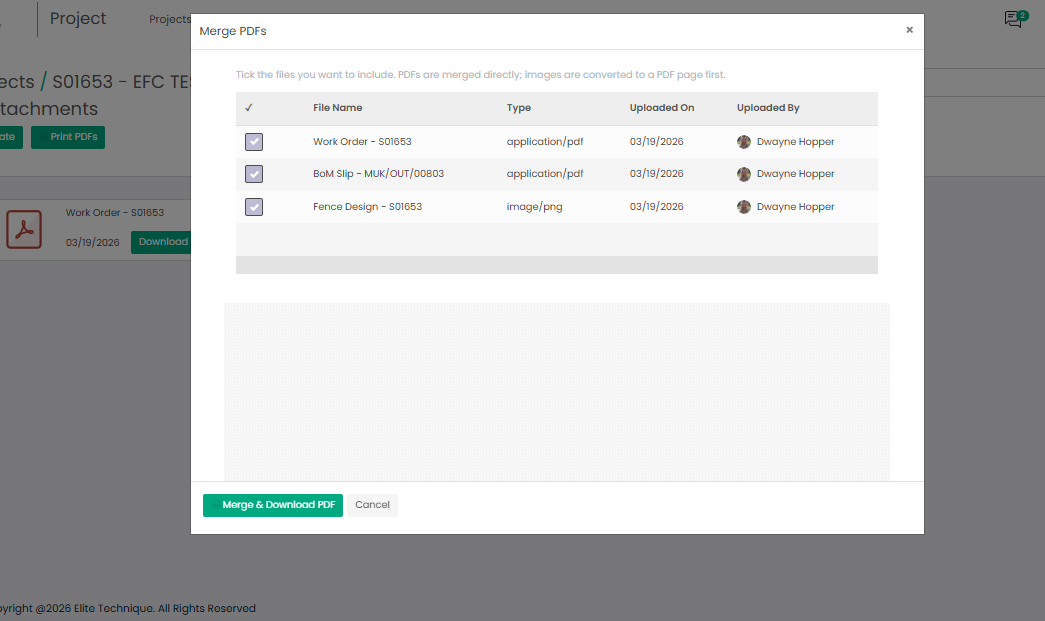Open the chat messages icon with badge
Viewport: 1045px width, 621px height.
pyautogui.click(x=1014, y=19)
